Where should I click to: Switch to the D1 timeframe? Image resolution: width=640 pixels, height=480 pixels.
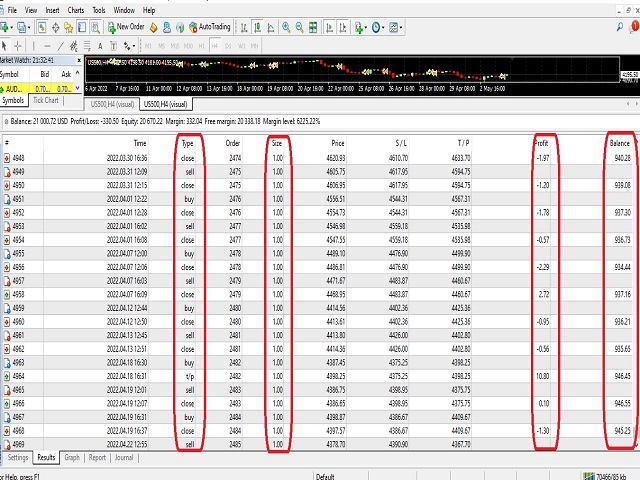pyautogui.click(x=228, y=46)
